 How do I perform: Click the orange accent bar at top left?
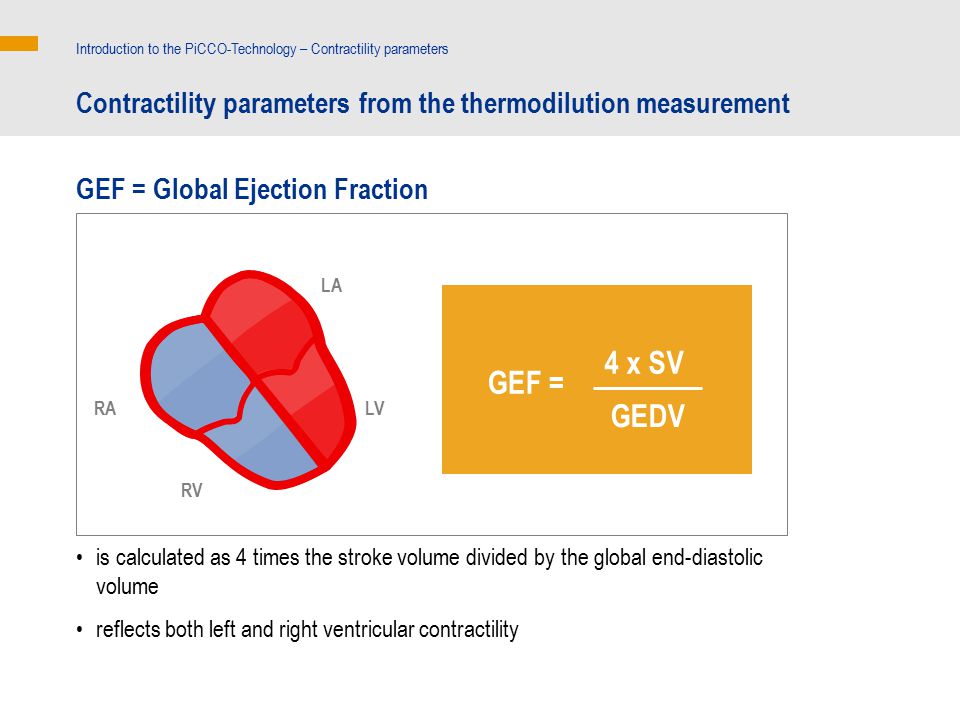click(19, 43)
